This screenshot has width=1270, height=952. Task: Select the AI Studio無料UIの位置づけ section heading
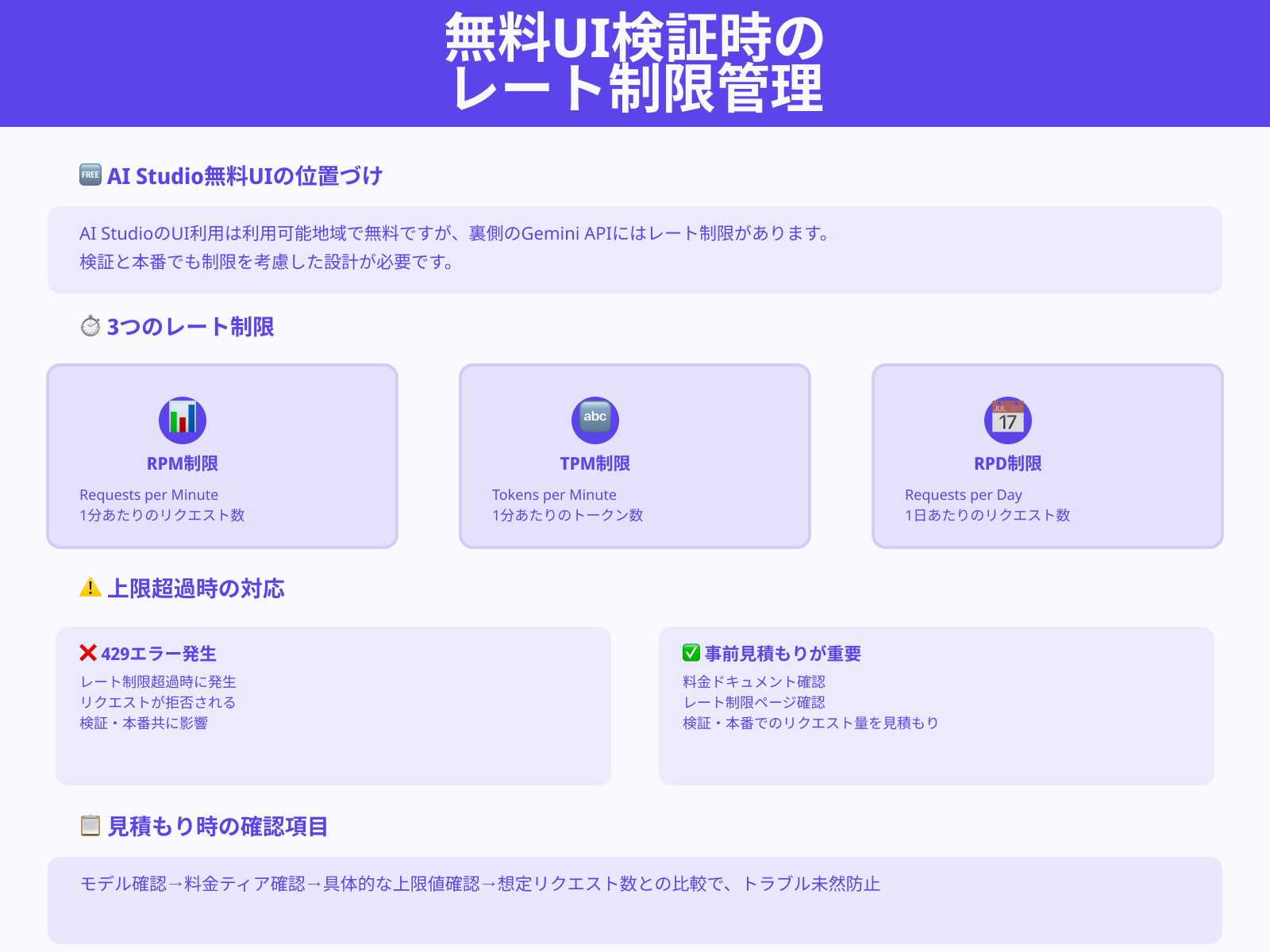[244, 175]
